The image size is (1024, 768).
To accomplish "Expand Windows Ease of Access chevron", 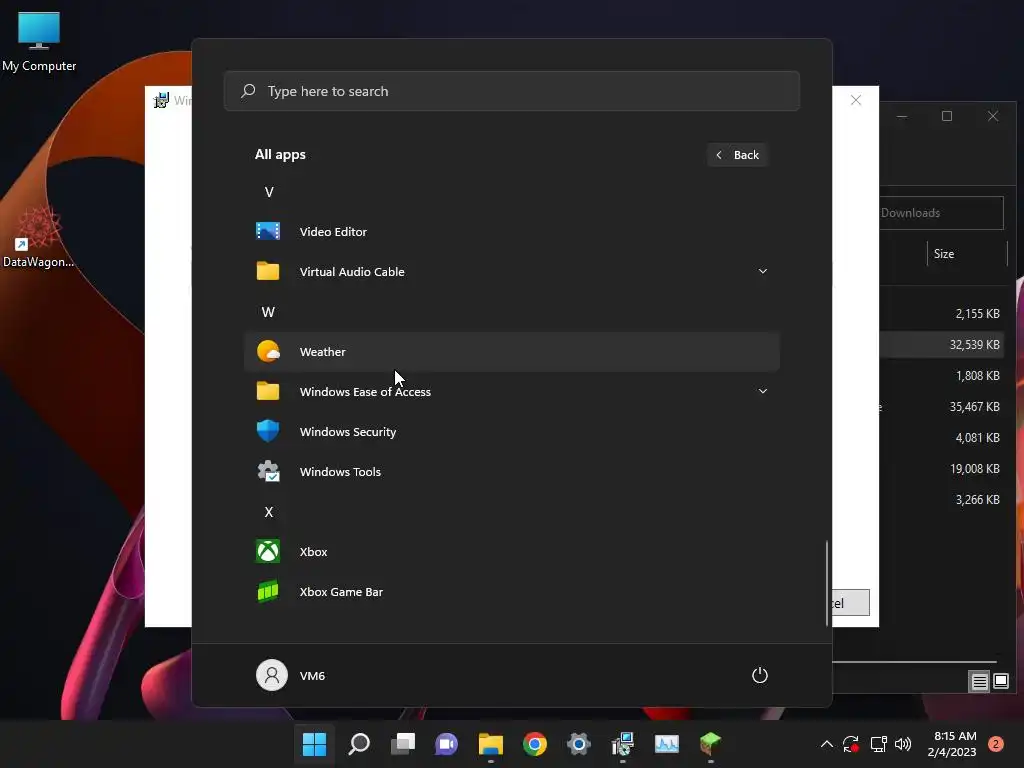I will (x=763, y=391).
